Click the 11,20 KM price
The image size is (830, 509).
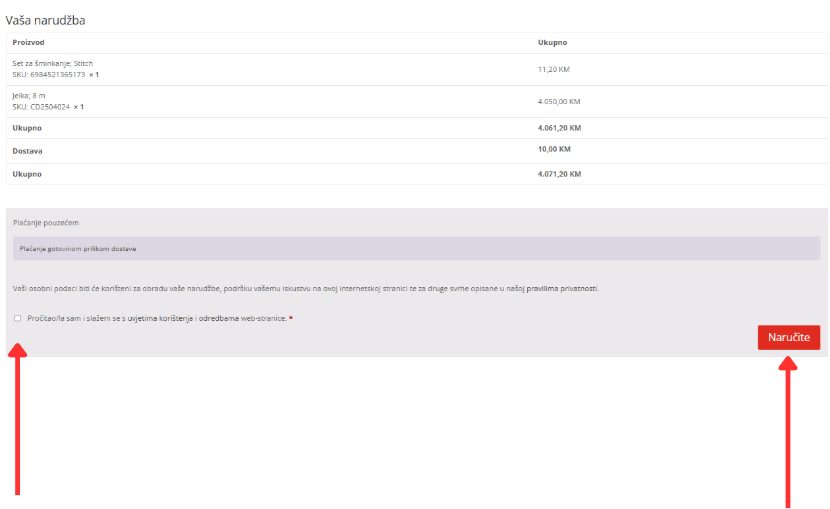coord(553,69)
